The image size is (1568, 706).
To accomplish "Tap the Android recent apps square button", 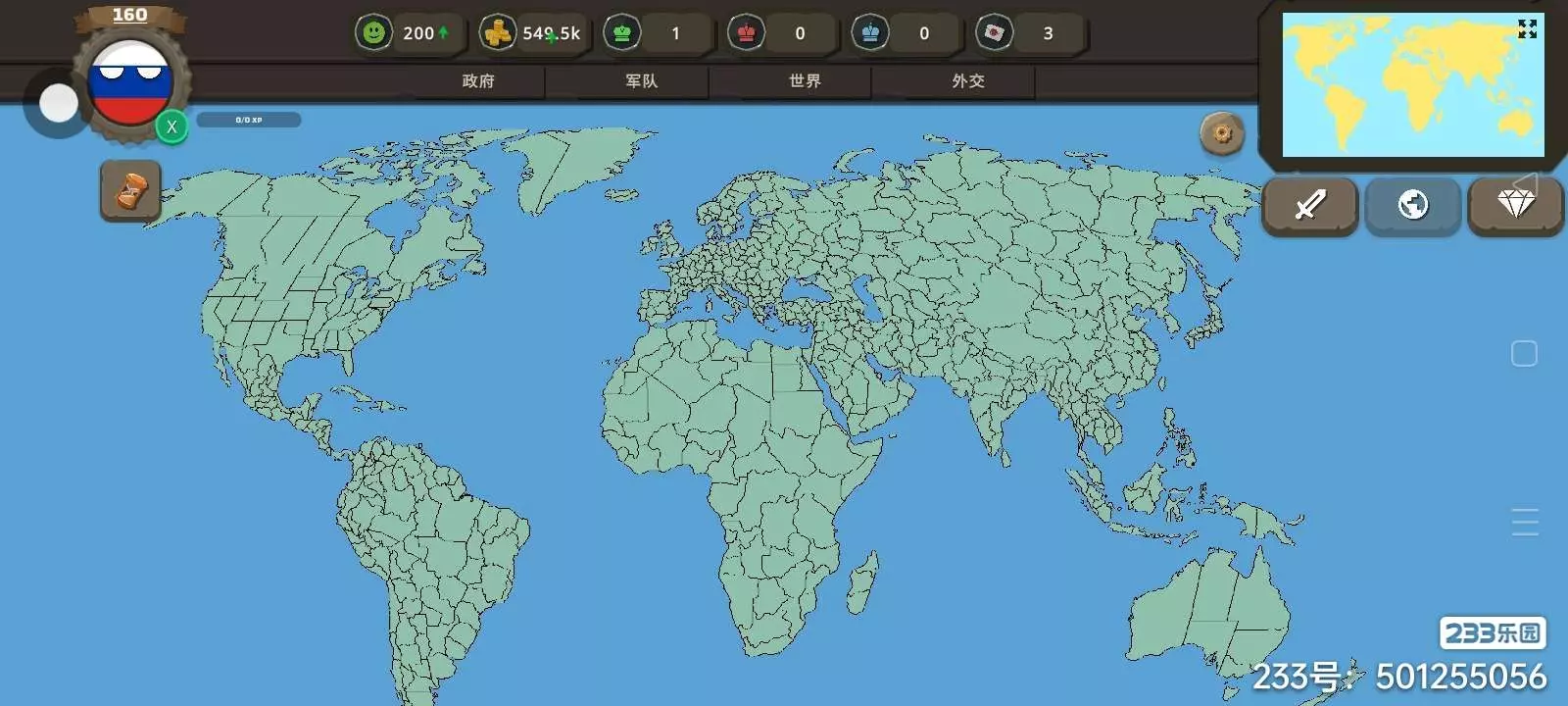I will [x=1524, y=353].
